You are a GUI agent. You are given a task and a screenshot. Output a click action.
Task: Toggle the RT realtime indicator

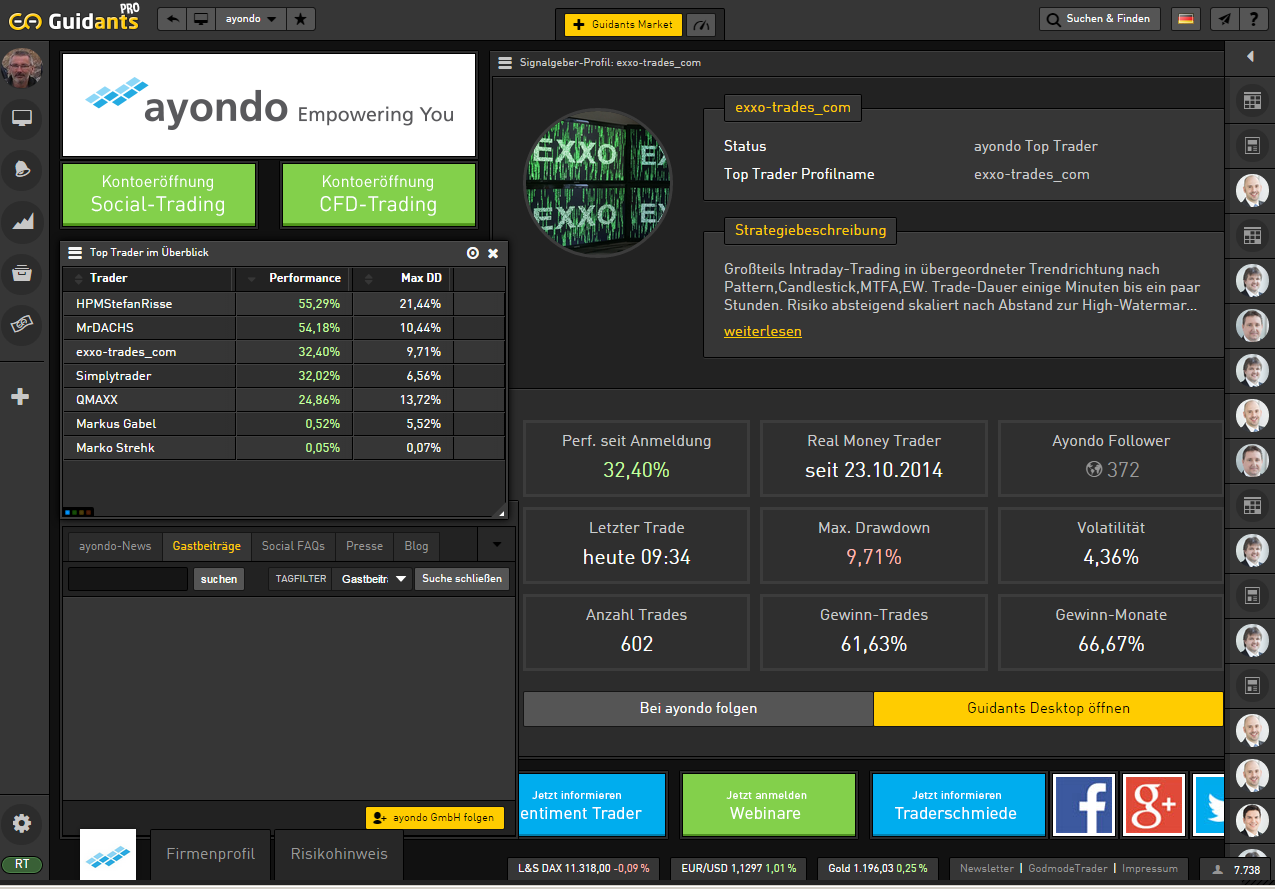[x=22, y=865]
